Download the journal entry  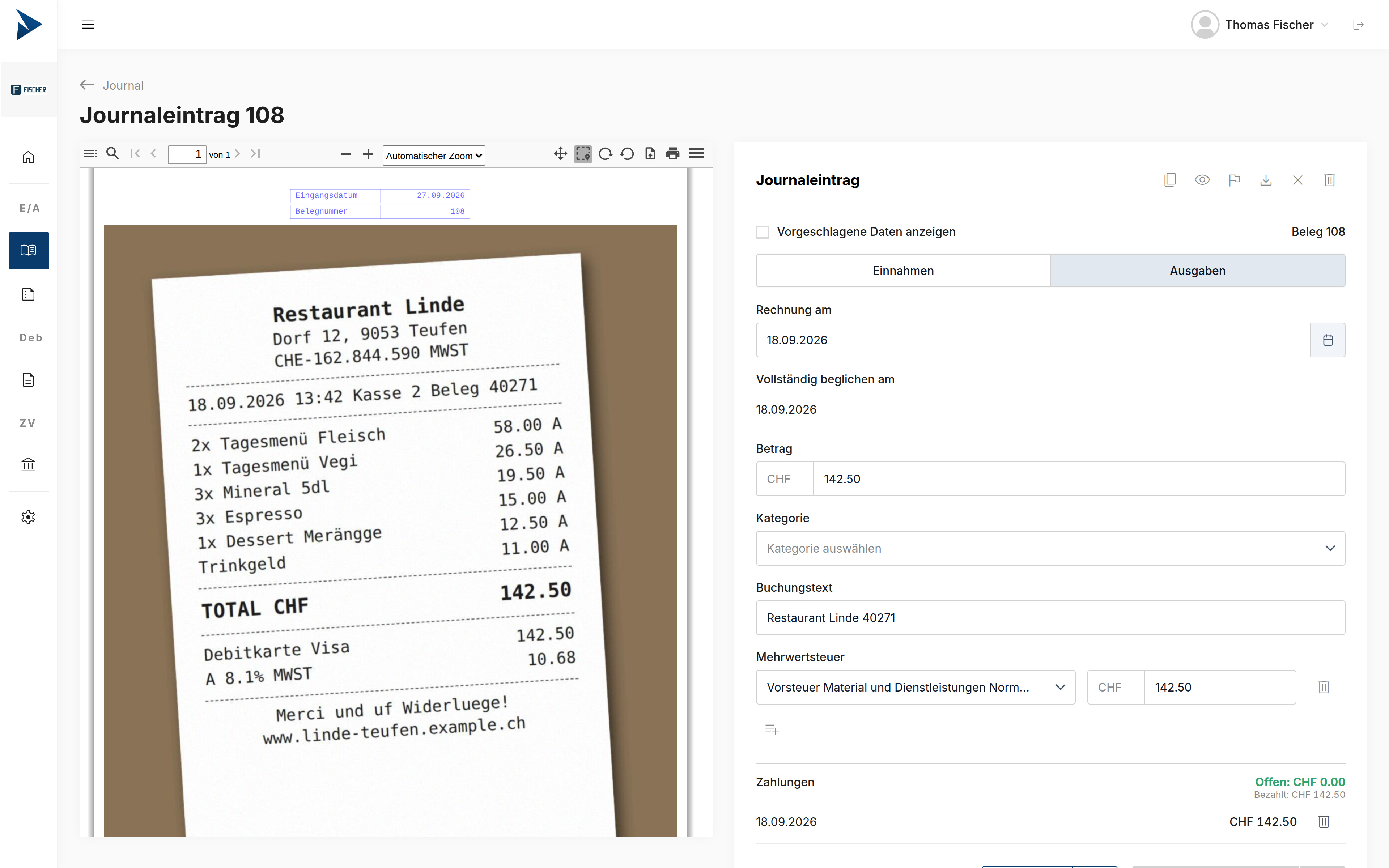(x=1266, y=180)
